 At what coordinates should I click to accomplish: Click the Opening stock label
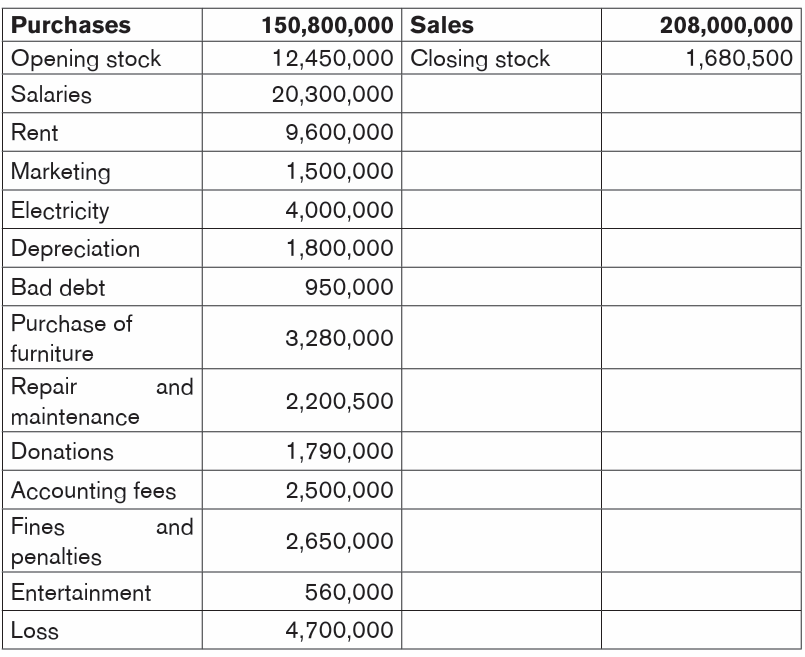tap(86, 59)
